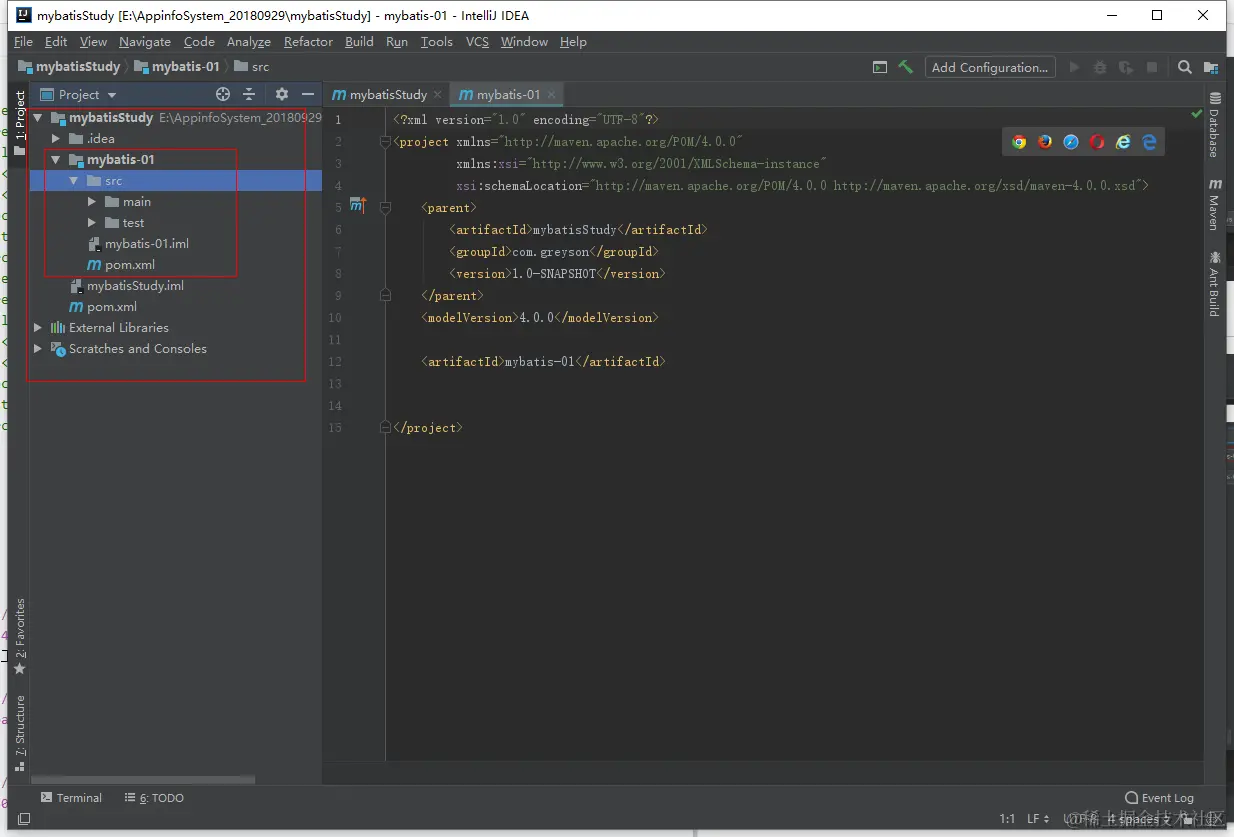The height and width of the screenshot is (837, 1234).
Task: Open the Database tool window
Action: coord(1215,125)
